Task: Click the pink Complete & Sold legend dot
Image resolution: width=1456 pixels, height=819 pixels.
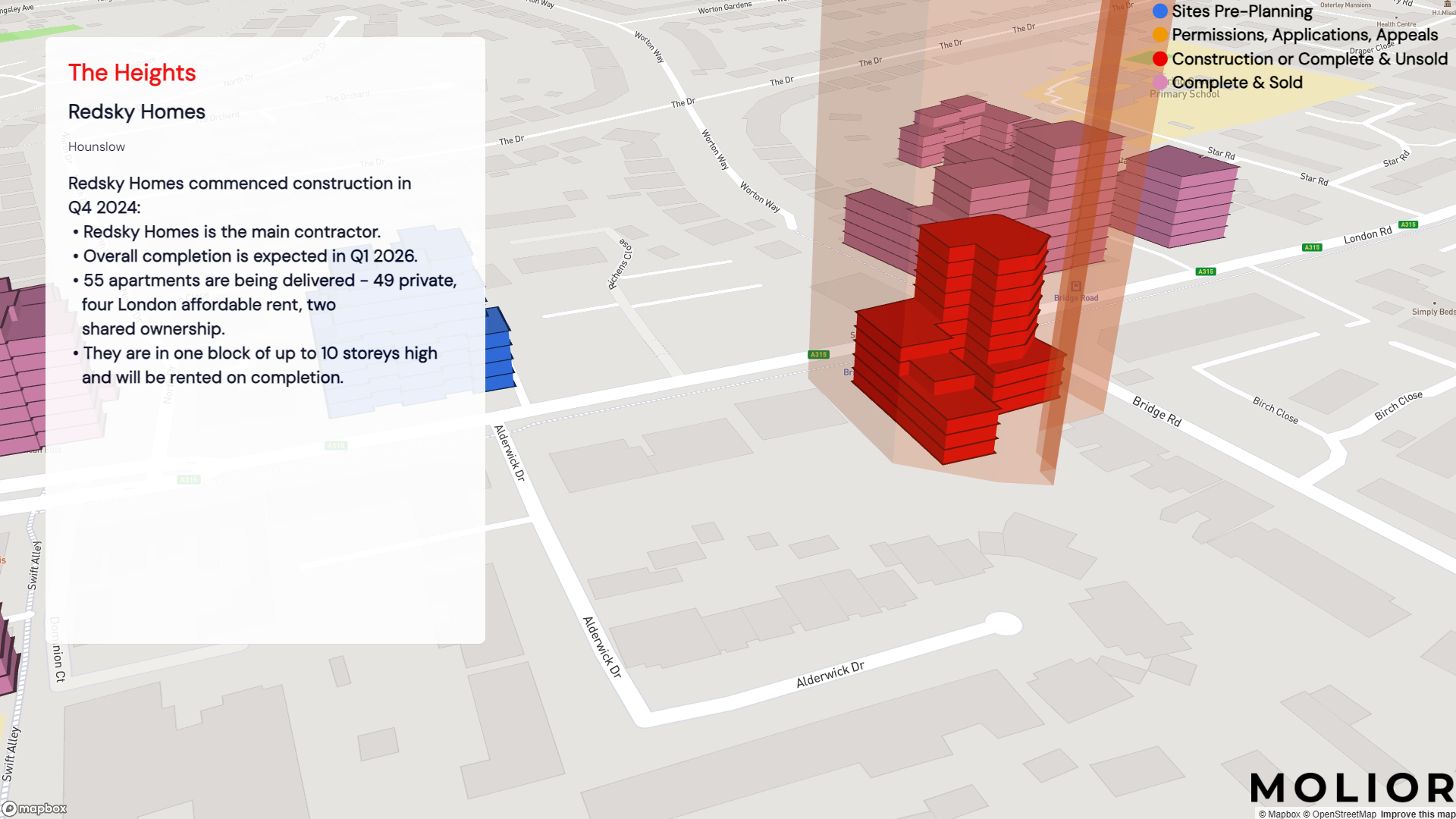Action: [x=1159, y=83]
